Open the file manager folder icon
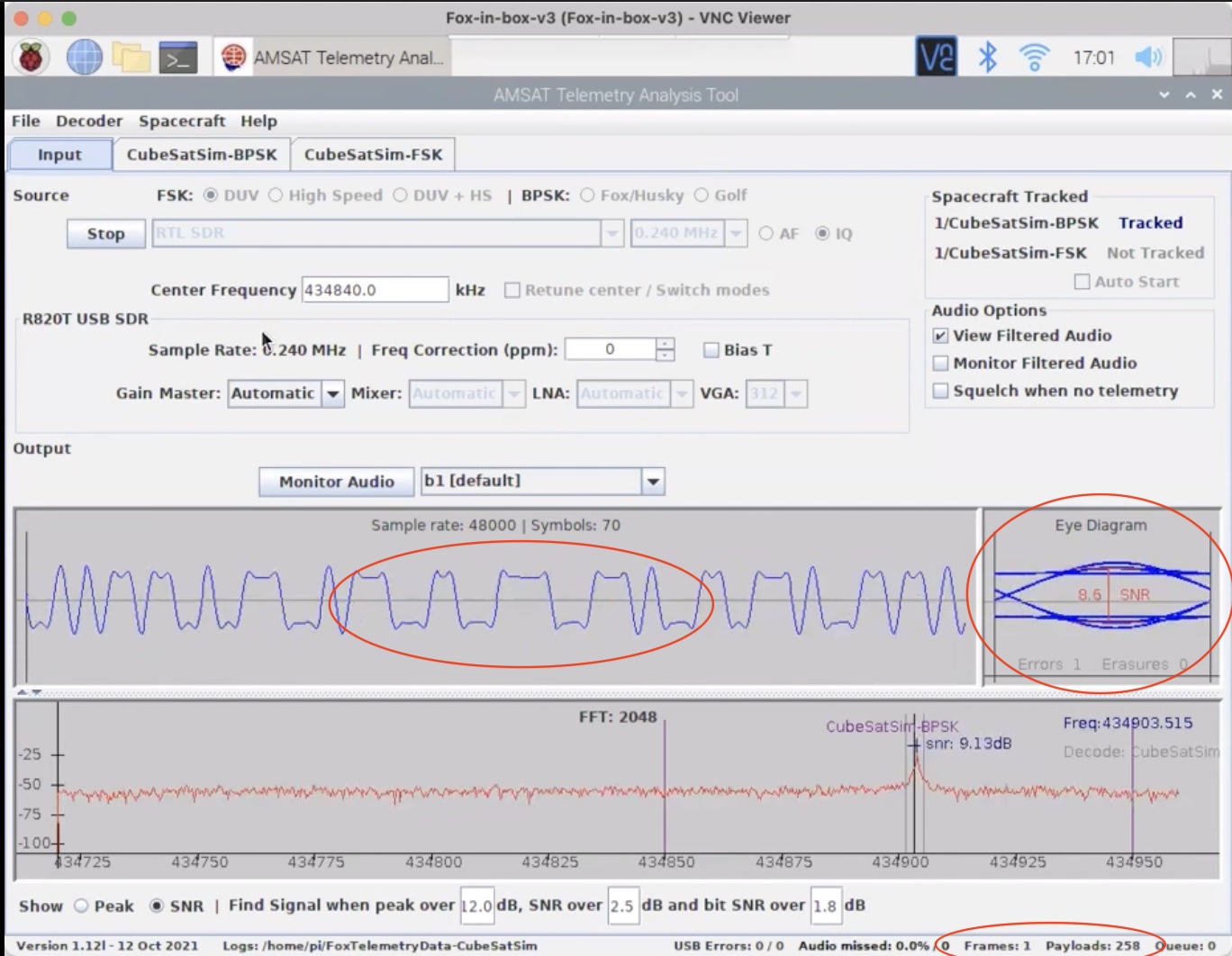 (131, 58)
